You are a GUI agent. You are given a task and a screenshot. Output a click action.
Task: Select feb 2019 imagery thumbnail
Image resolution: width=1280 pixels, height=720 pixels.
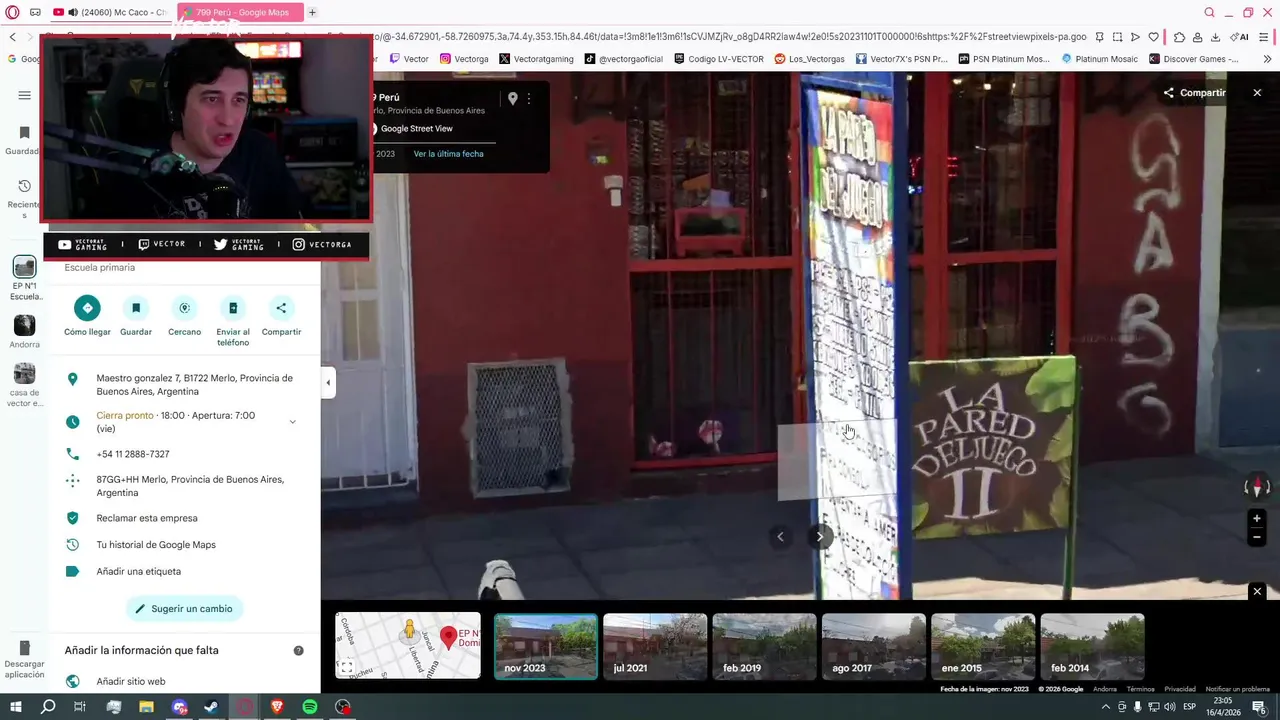pos(764,646)
